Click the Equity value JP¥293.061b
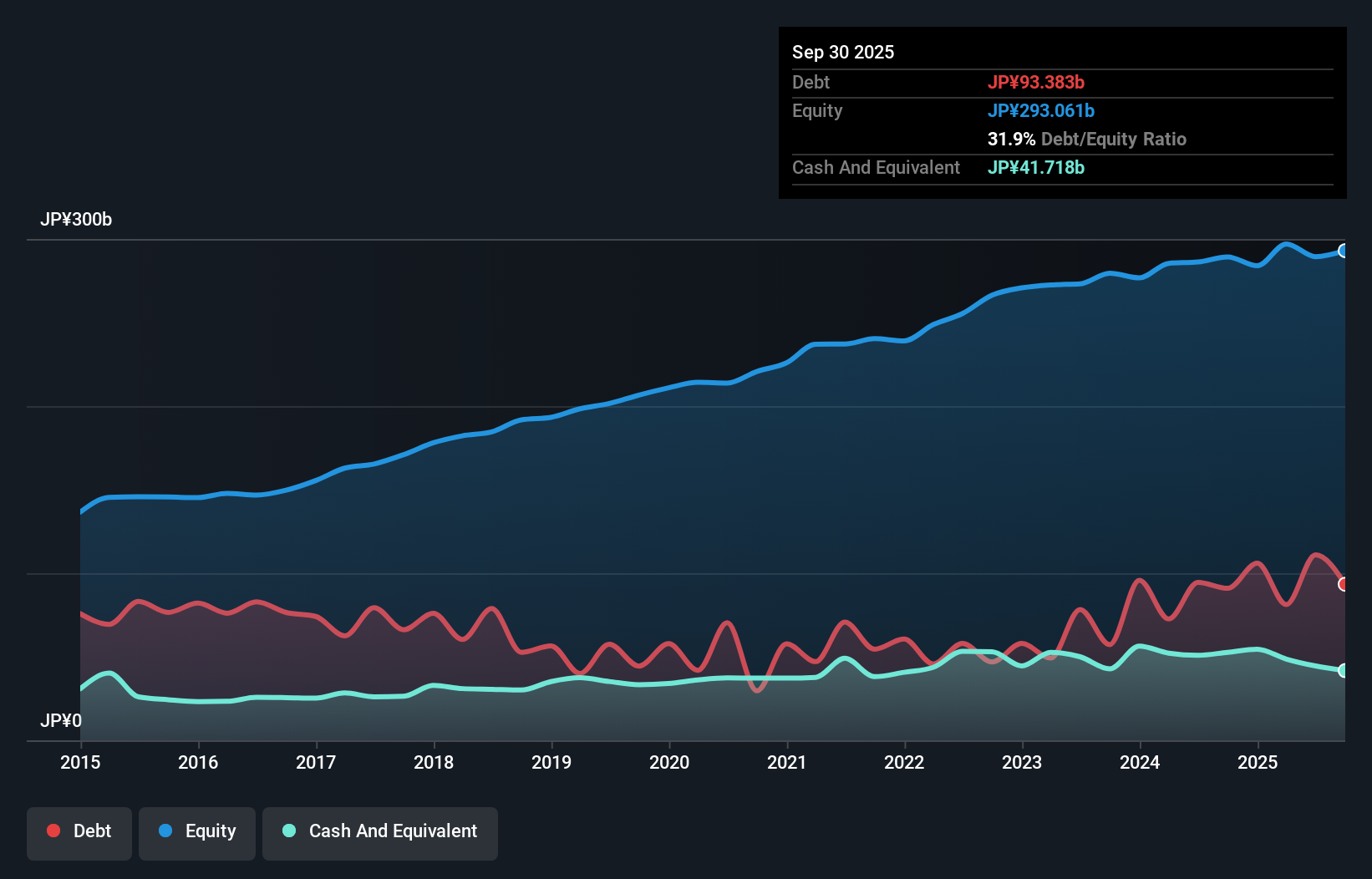The height and width of the screenshot is (879, 1372). (x=1041, y=110)
